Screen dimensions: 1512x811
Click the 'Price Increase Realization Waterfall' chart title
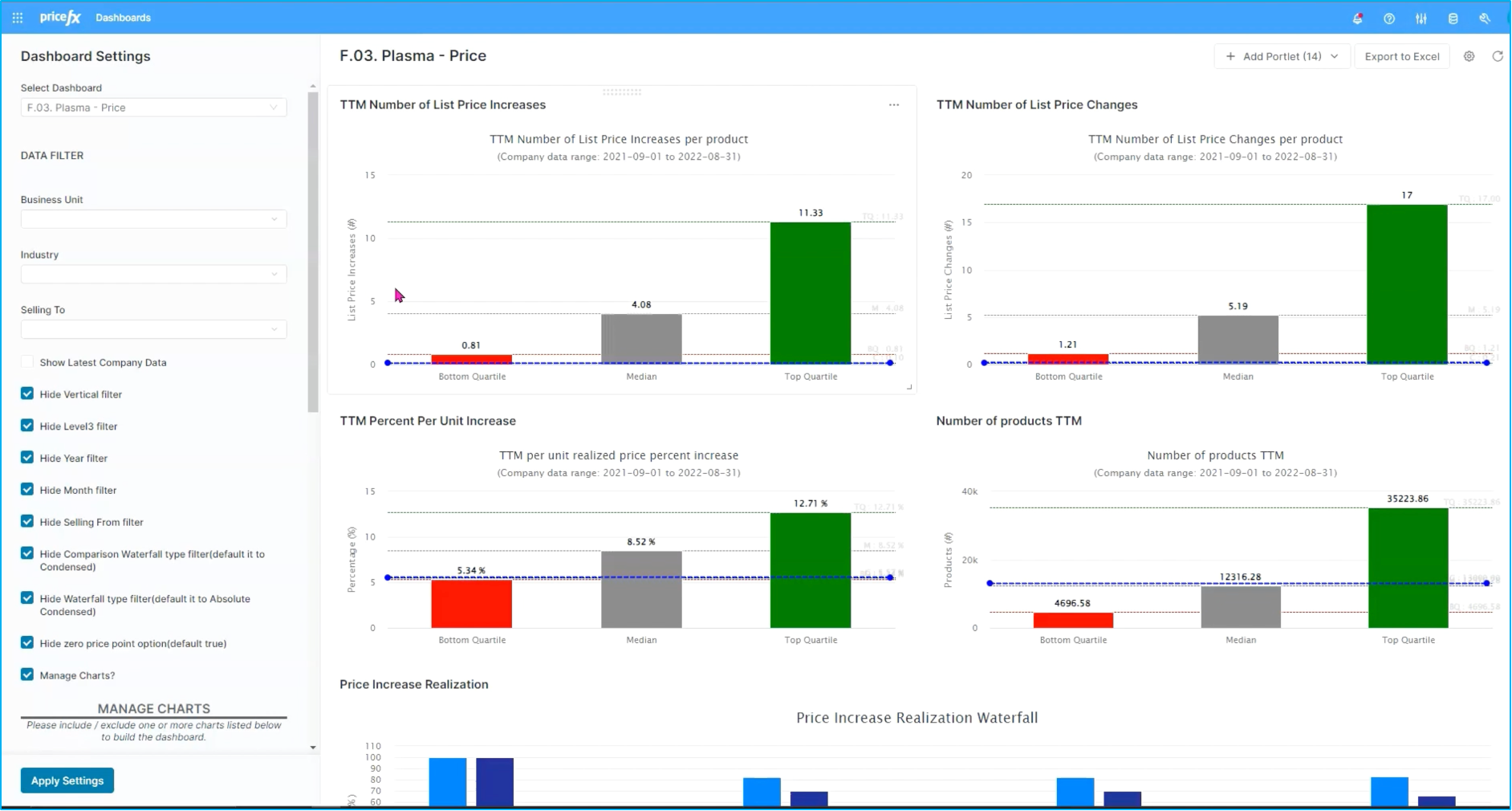tap(917, 718)
